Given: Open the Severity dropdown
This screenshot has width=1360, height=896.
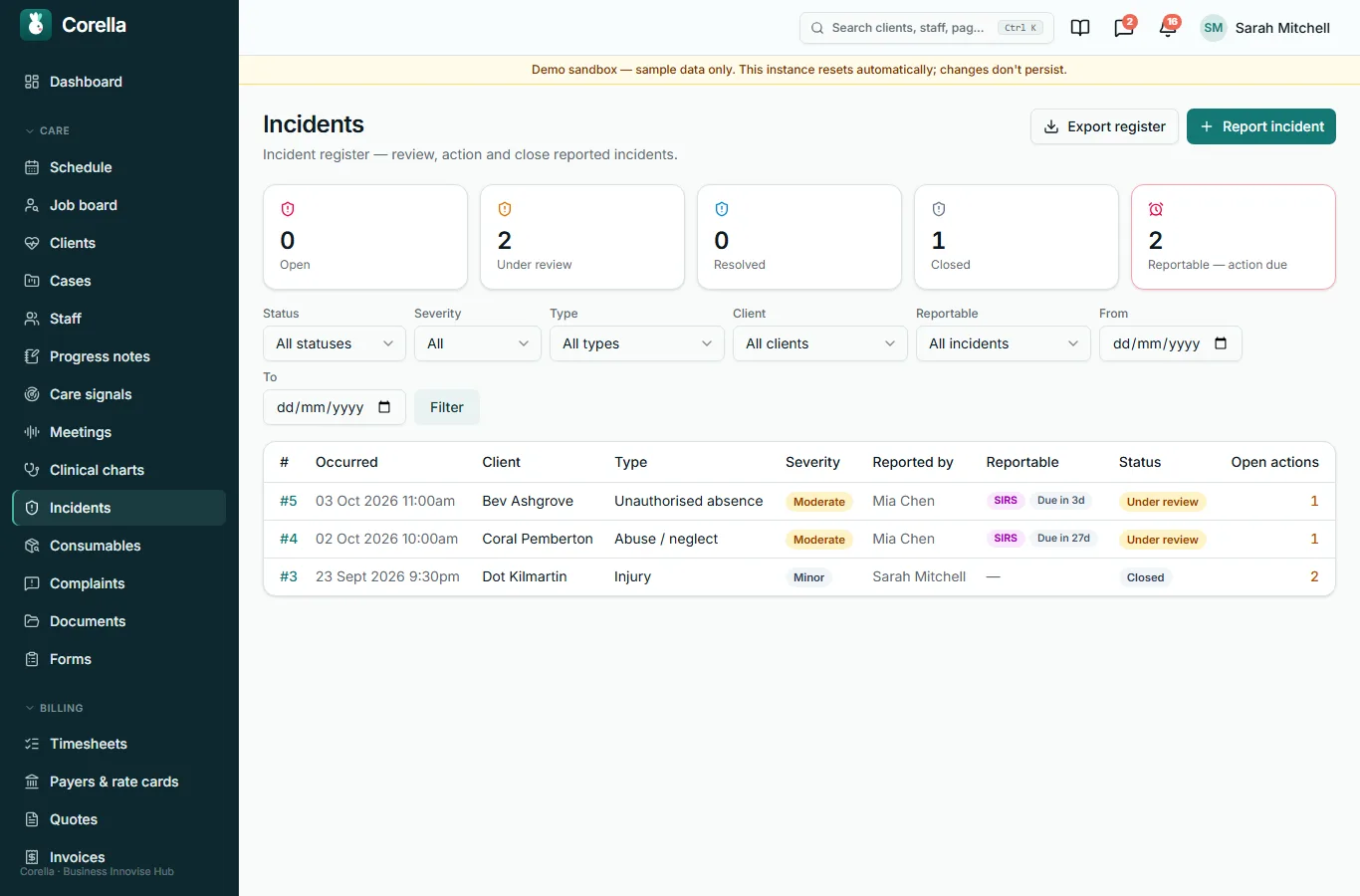Looking at the screenshot, I should click(478, 343).
